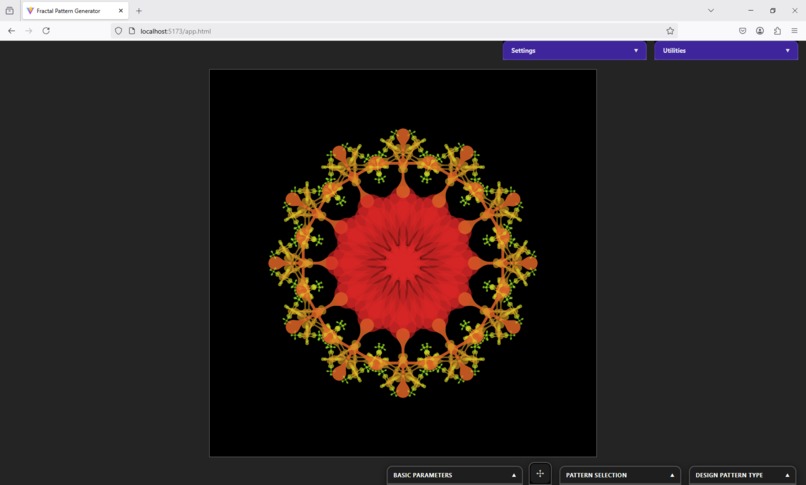This screenshot has height=485, width=806.
Task: Save page to Pocket
Action: coord(742,31)
